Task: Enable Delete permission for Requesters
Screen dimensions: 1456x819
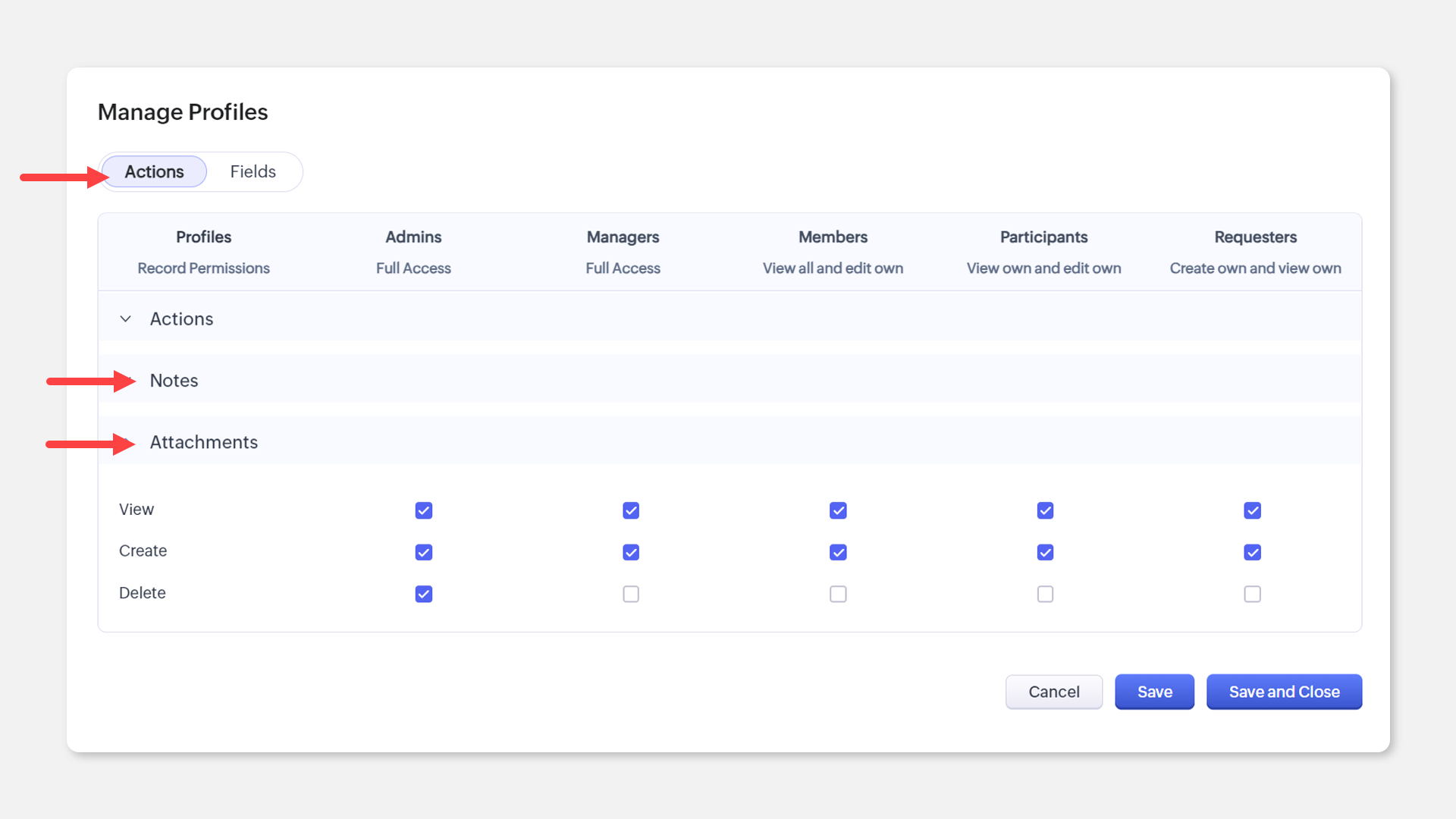Action: tap(1252, 594)
